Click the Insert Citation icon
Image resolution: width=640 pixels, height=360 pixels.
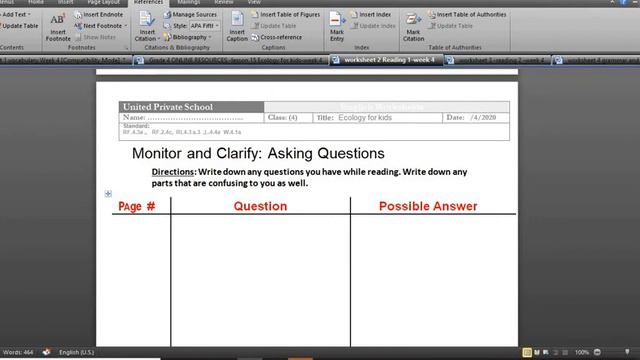point(147,20)
